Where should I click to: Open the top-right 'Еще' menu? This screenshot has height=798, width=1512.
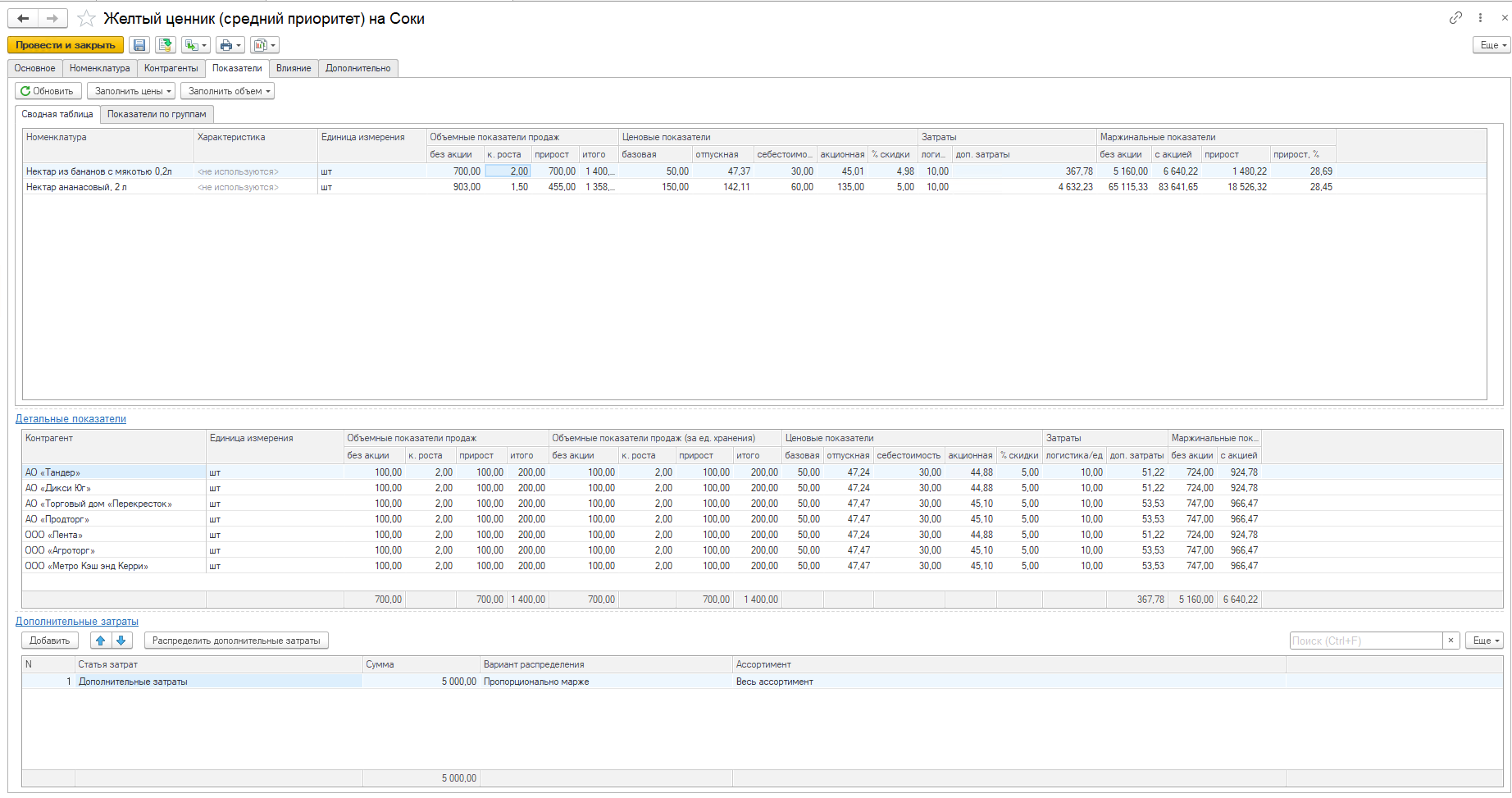click(x=1492, y=45)
